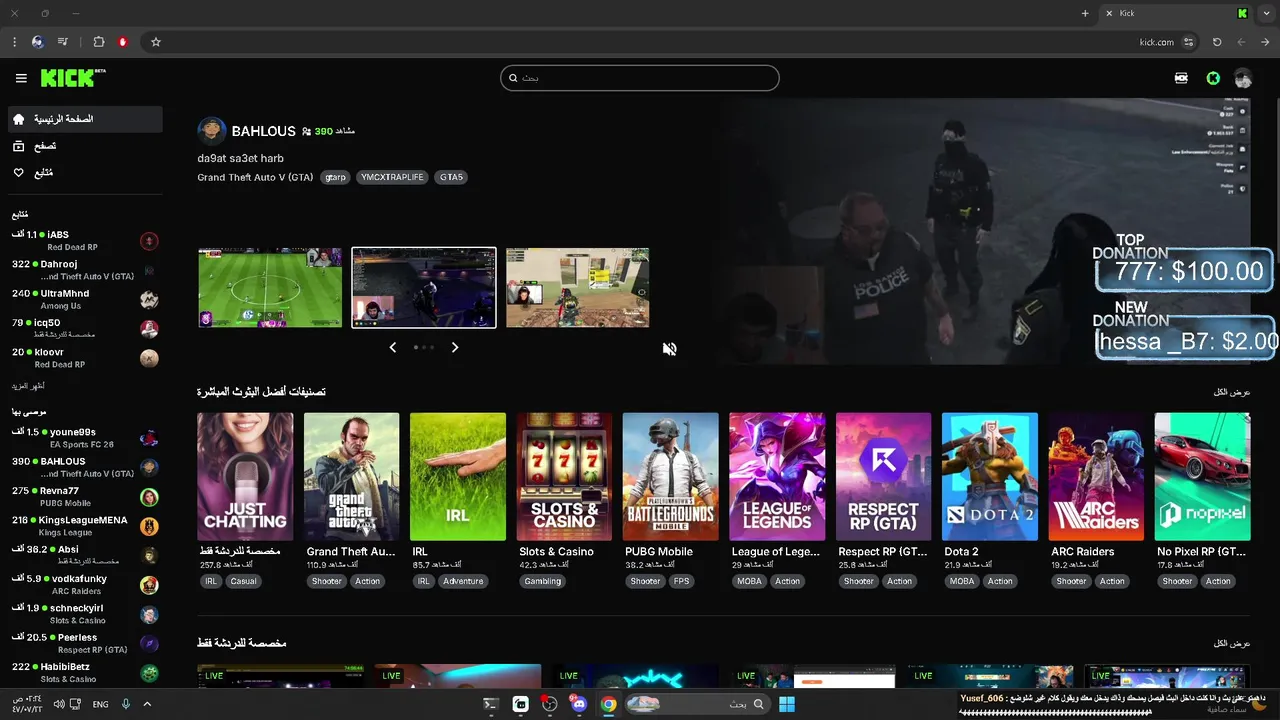This screenshot has height=720, width=1280.
Task: Open kloovr channel in sidebar
Action: (x=85, y=358)
